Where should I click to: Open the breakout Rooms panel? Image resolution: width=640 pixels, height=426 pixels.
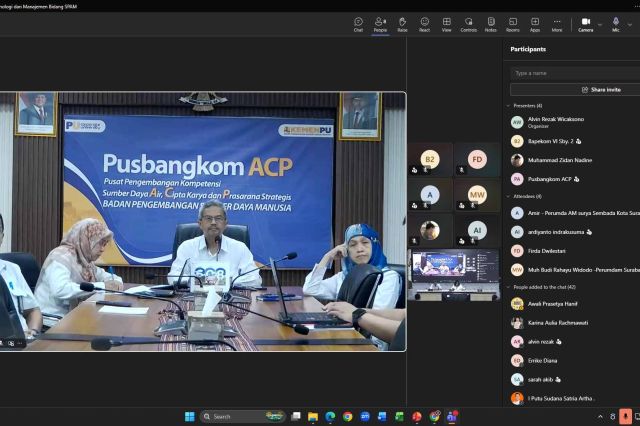(x=512, y=24)
